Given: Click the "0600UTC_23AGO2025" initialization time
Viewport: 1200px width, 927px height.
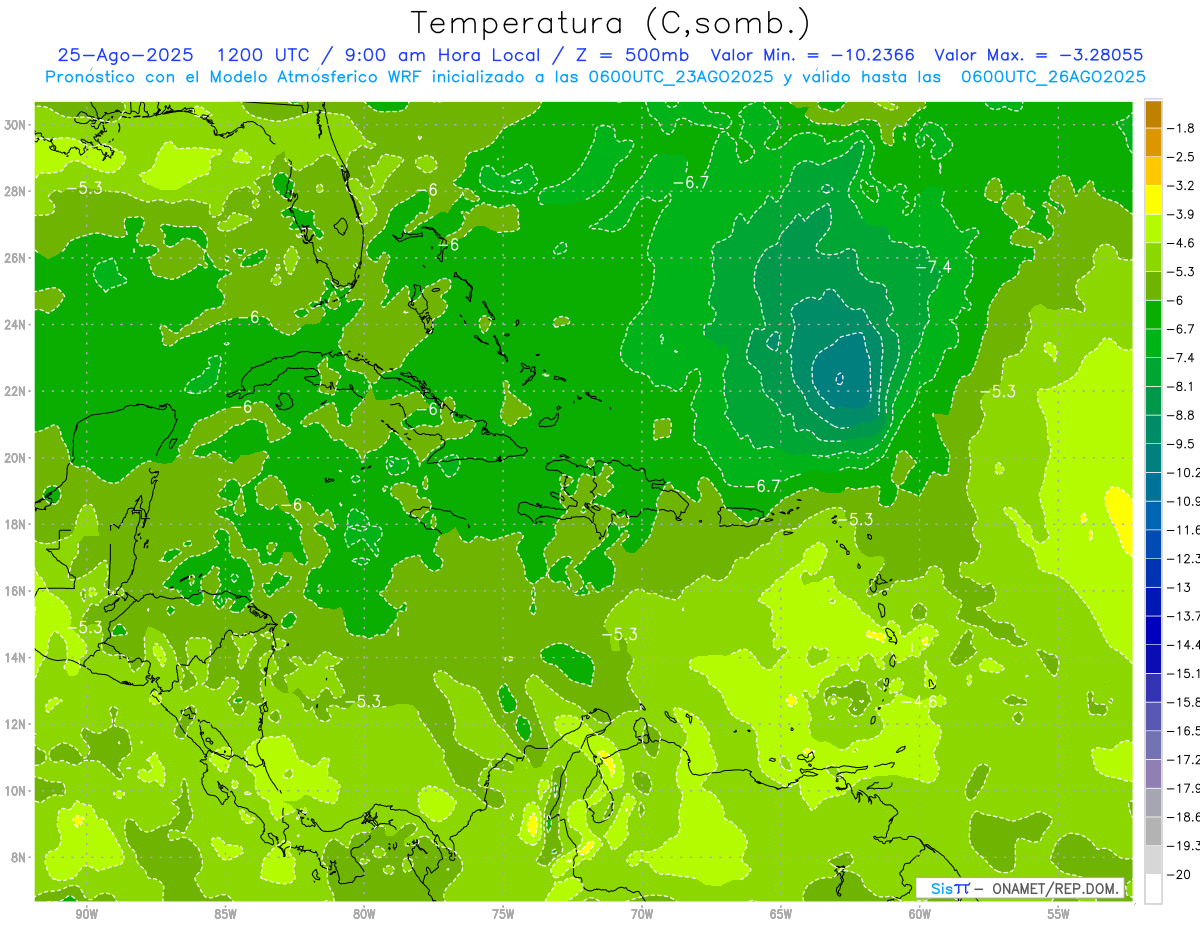Looking at the screenshot, I should (681, 77).
